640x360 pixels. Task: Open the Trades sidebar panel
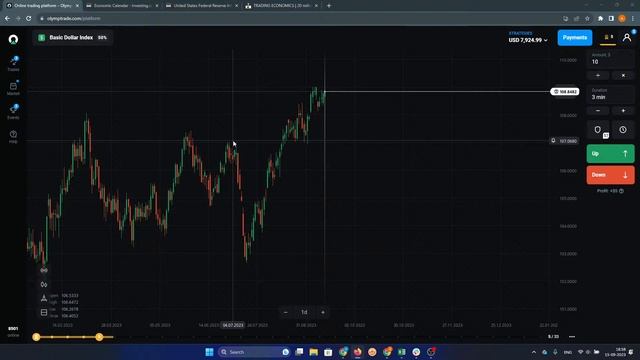[13, 64]
